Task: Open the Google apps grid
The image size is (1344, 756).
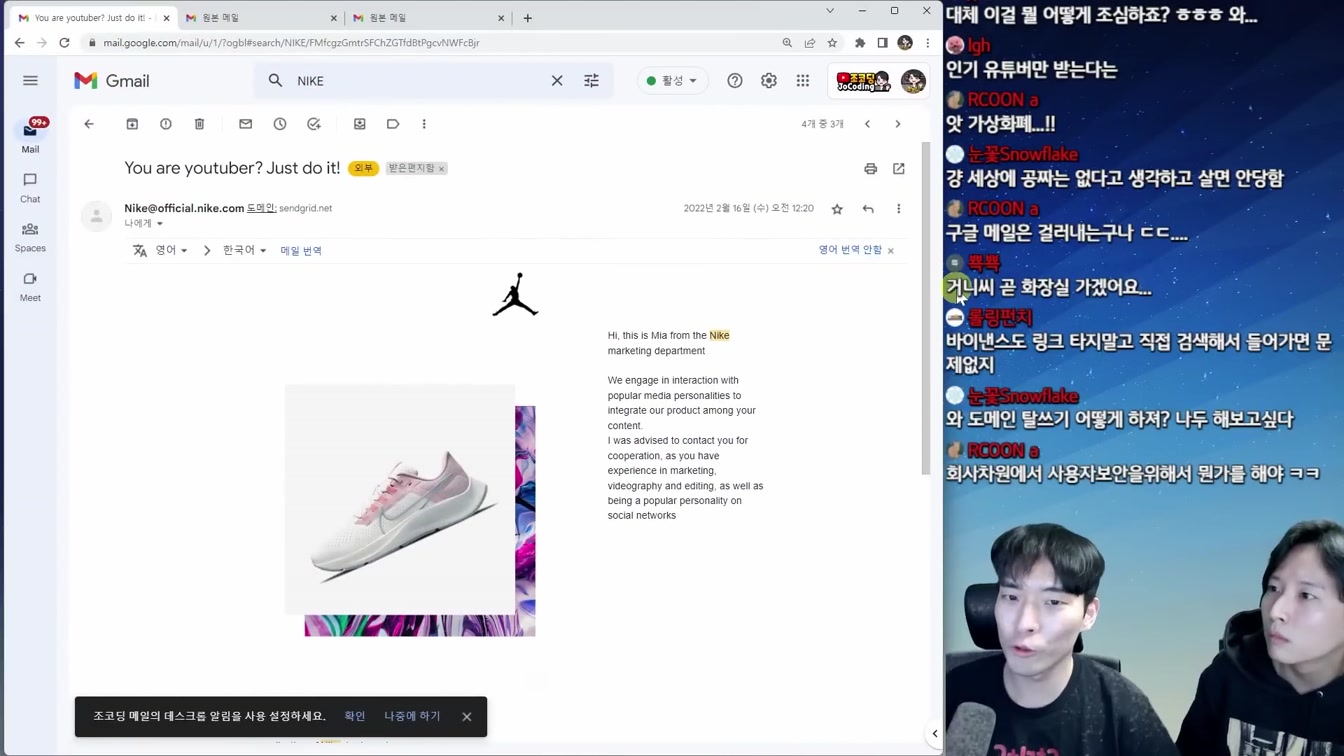Action: coord(803,81)
